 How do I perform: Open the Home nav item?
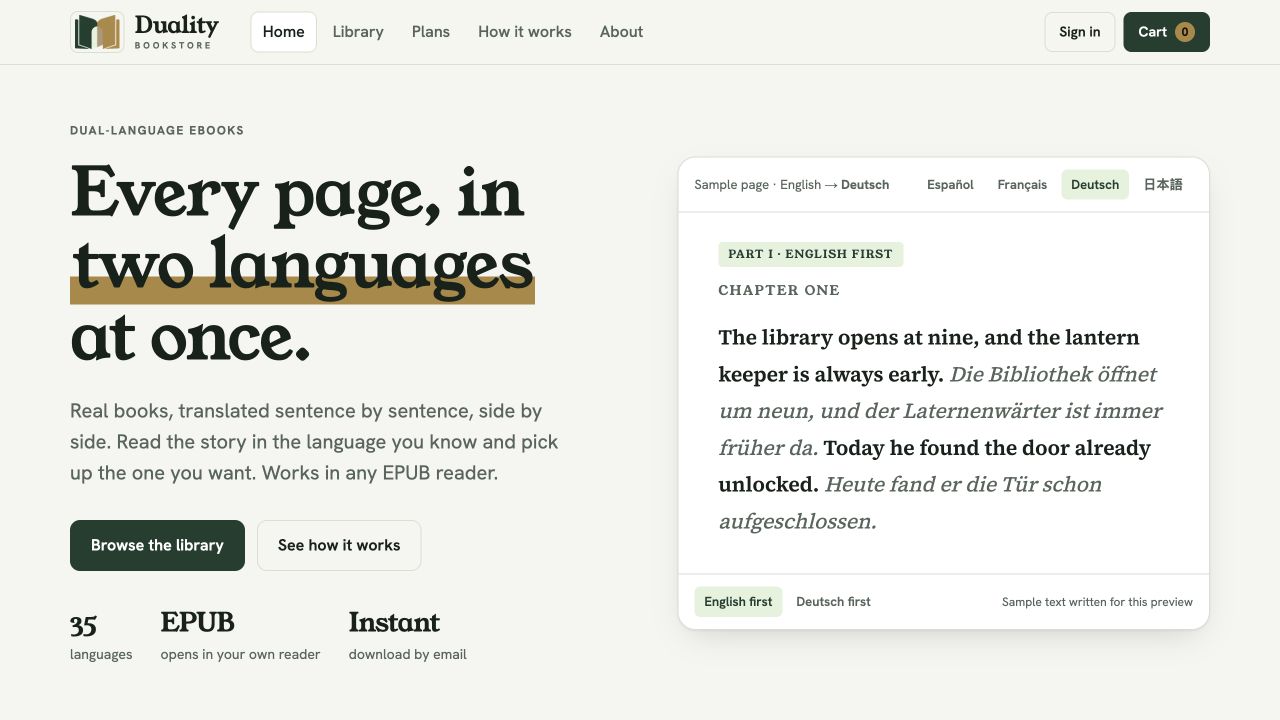(283, 32)
